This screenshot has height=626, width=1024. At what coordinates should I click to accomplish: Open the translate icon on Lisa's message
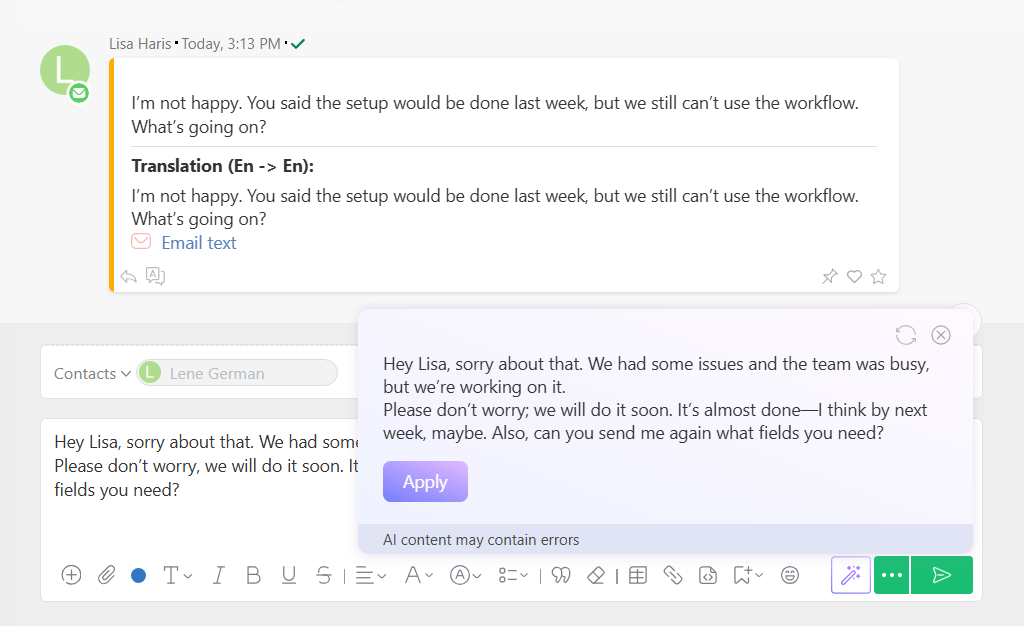click(156, 276)
